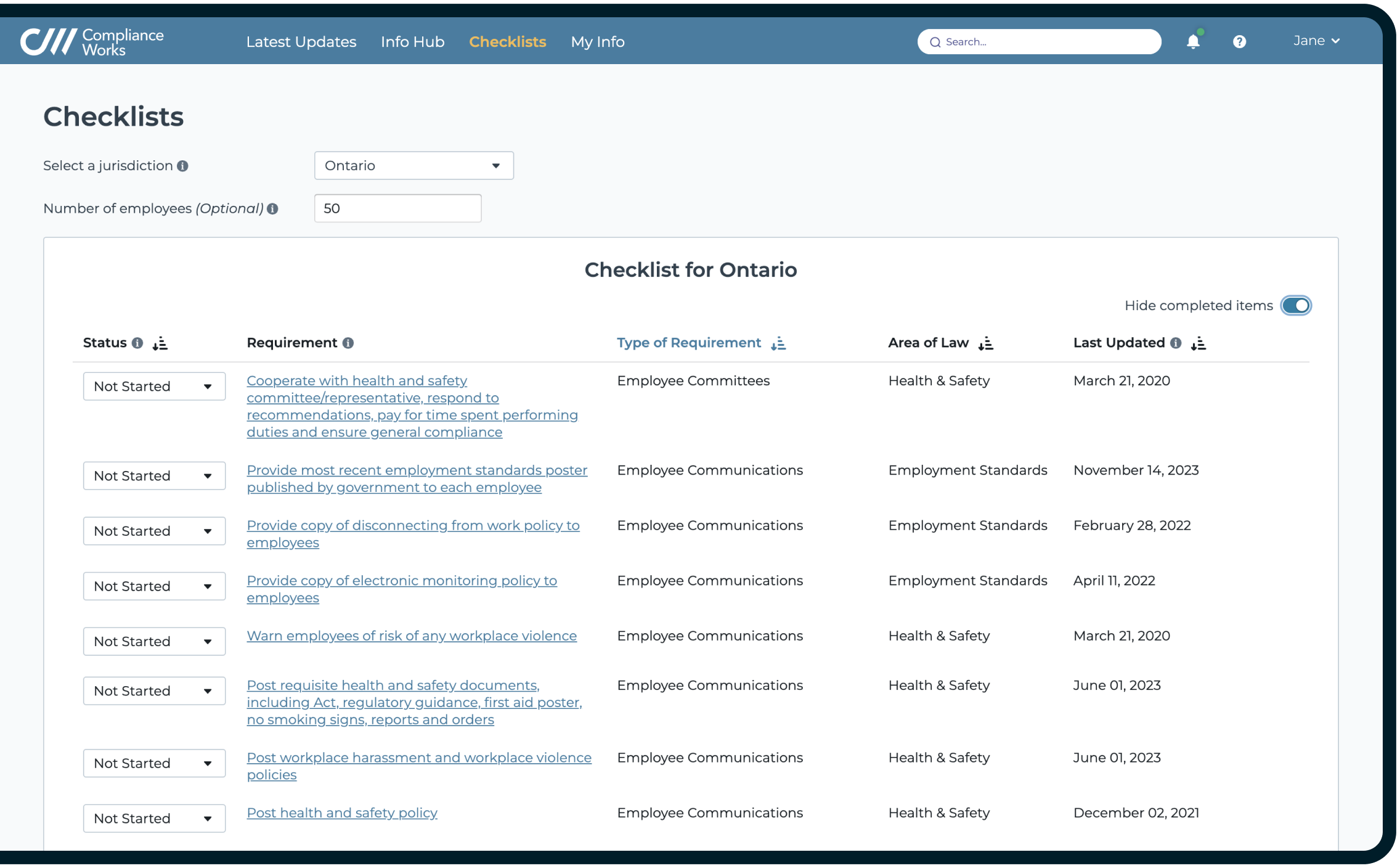Click the number of employees field

click(x=397, y=208)
